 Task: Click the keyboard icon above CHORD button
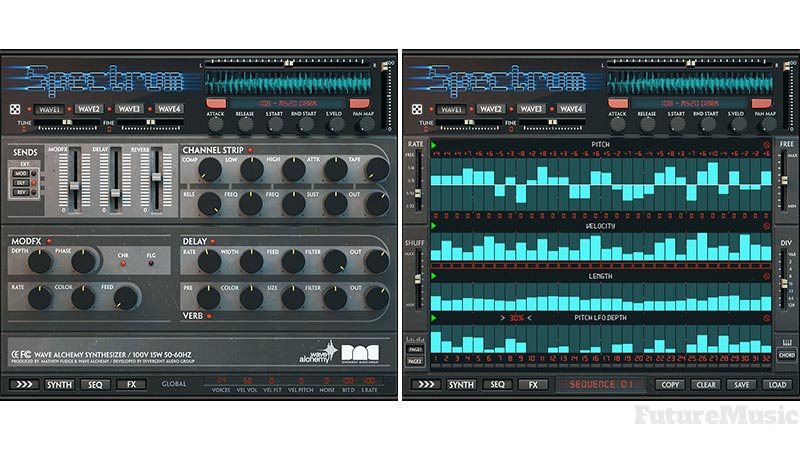[786, 342]
